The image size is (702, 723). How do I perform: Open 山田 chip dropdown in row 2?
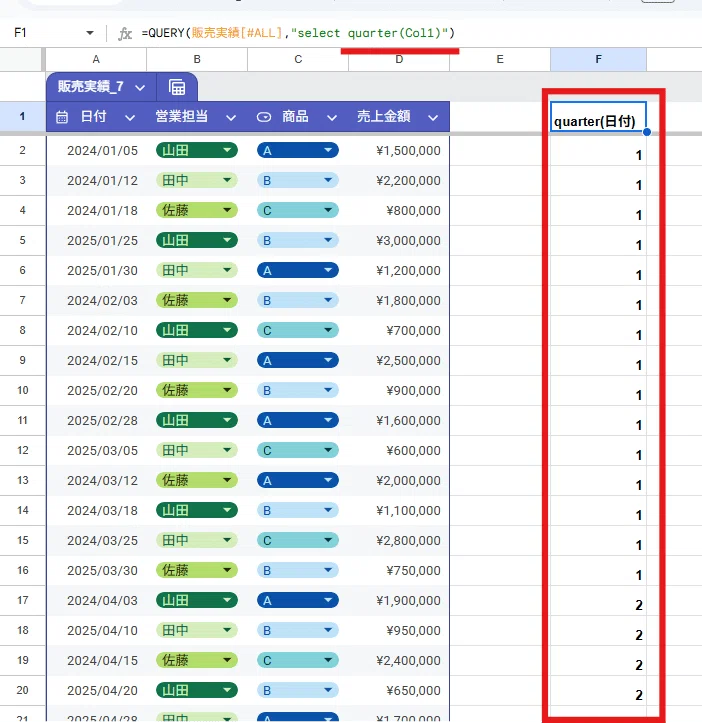click(227, 150)
